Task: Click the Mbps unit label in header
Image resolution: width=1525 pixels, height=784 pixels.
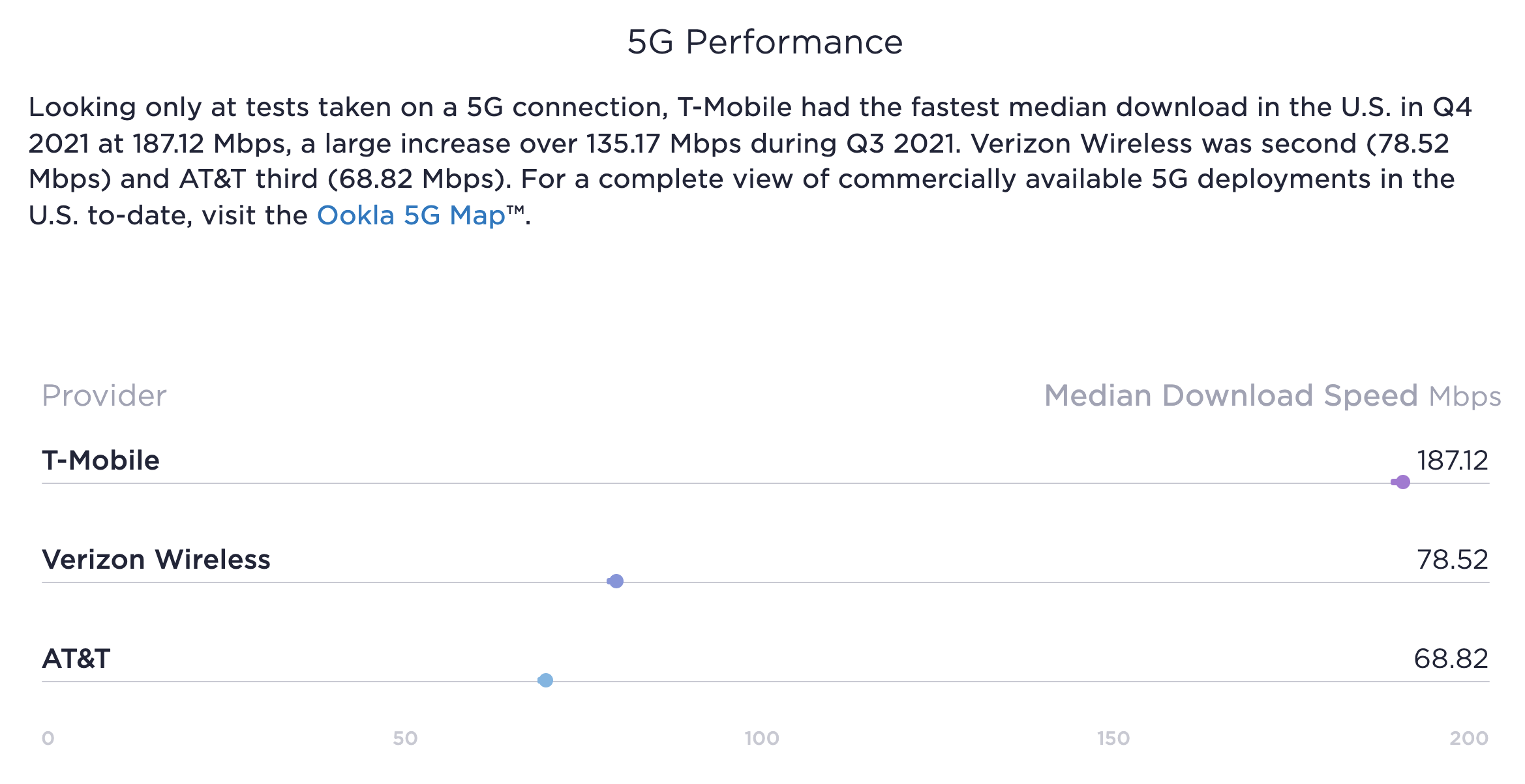Action: [1464, 397]
